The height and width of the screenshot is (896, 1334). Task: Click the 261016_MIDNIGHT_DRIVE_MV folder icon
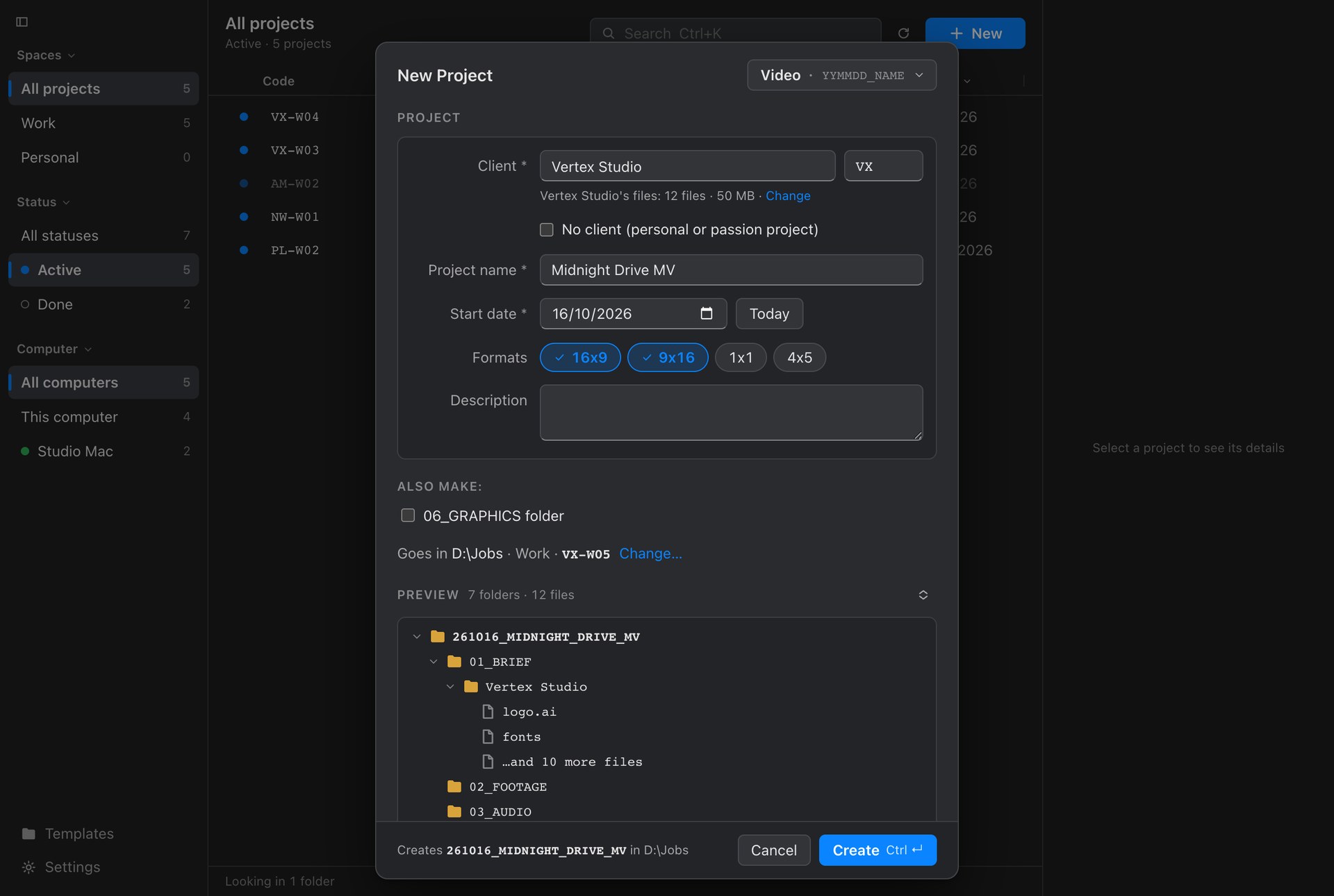pos(438,636)
